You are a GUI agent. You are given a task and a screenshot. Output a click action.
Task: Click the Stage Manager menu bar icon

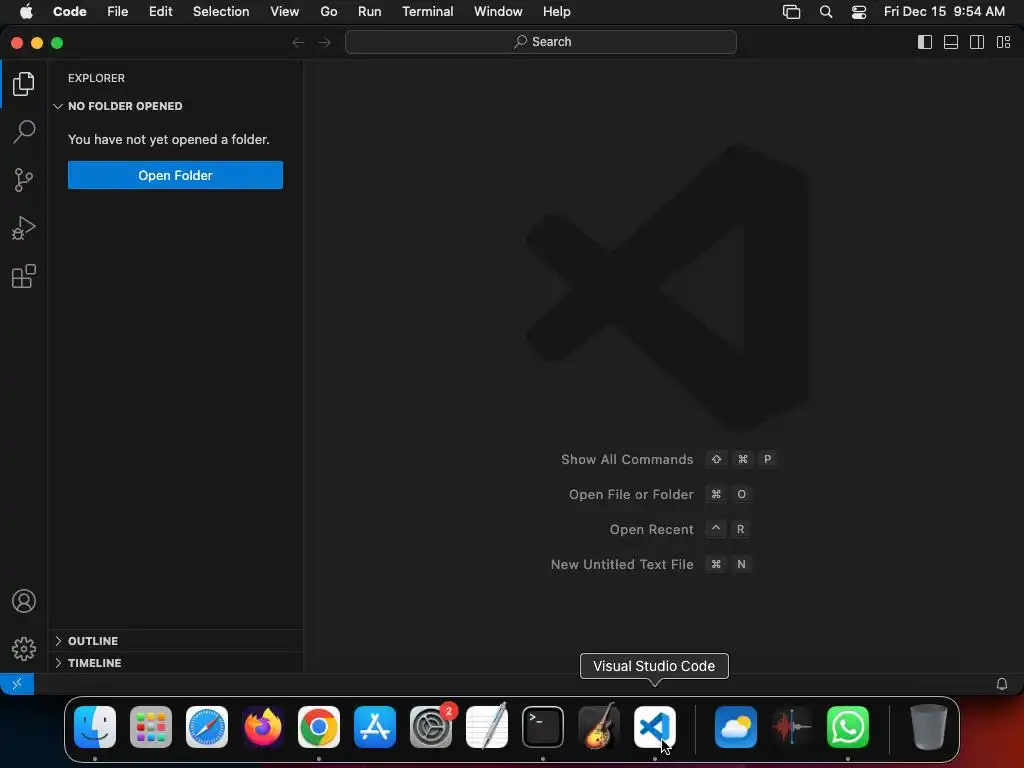[792, 12]
